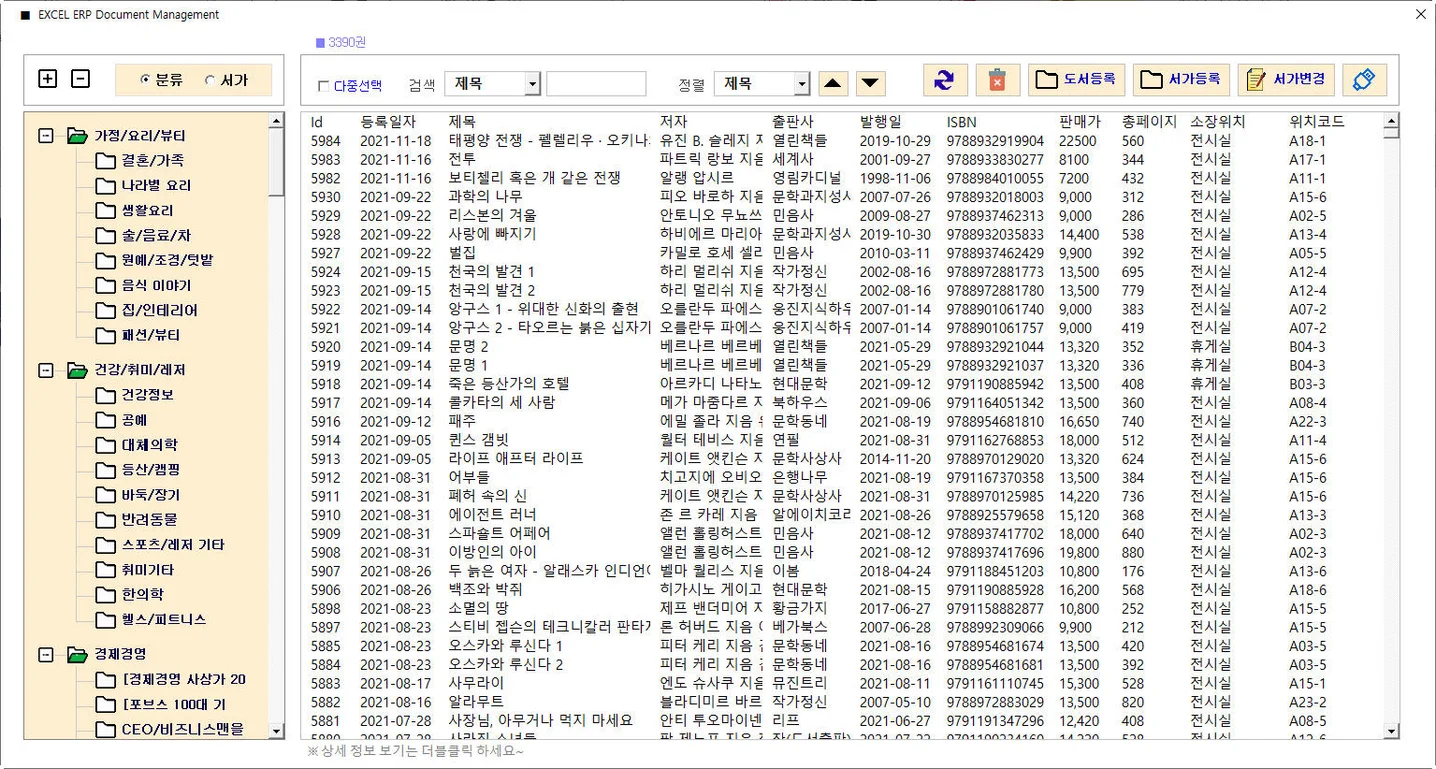This screenshot has height=769, width=1436.
Task: Select the book row titled 문명 2
Action: 842,346
